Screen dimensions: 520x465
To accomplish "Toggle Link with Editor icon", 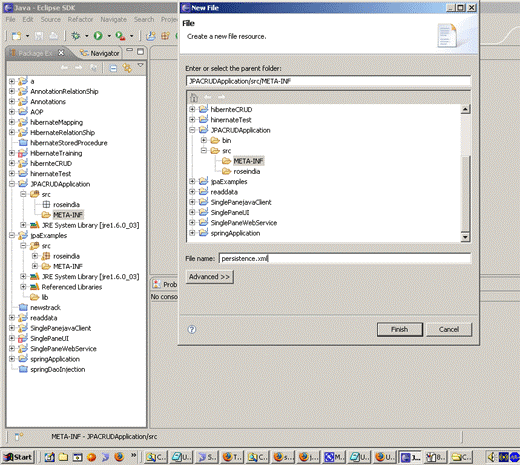I will [x=127, y=68].
